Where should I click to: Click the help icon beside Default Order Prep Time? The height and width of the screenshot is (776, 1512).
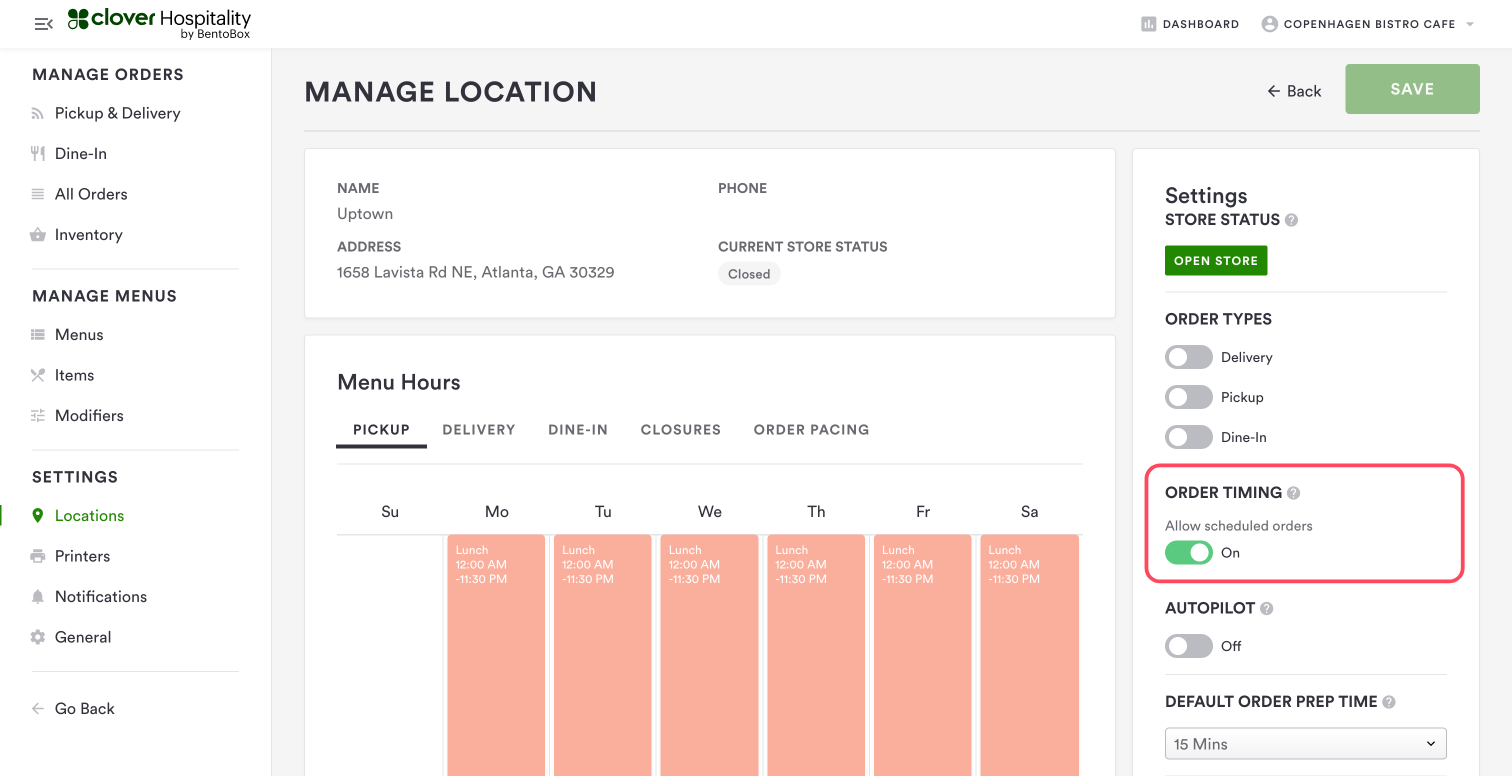pos(1389,702)
